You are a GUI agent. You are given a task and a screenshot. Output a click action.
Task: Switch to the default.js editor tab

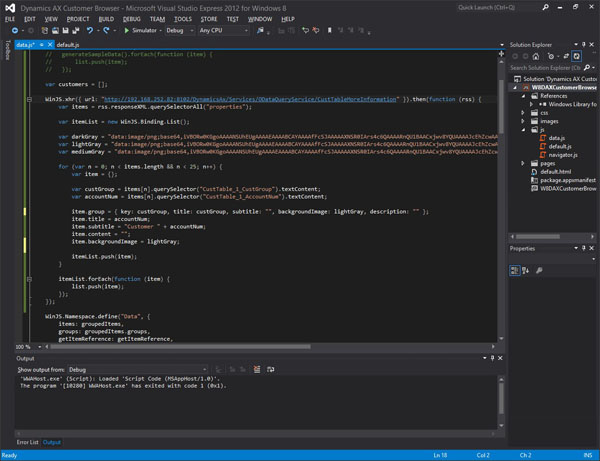tap(68, 45)
